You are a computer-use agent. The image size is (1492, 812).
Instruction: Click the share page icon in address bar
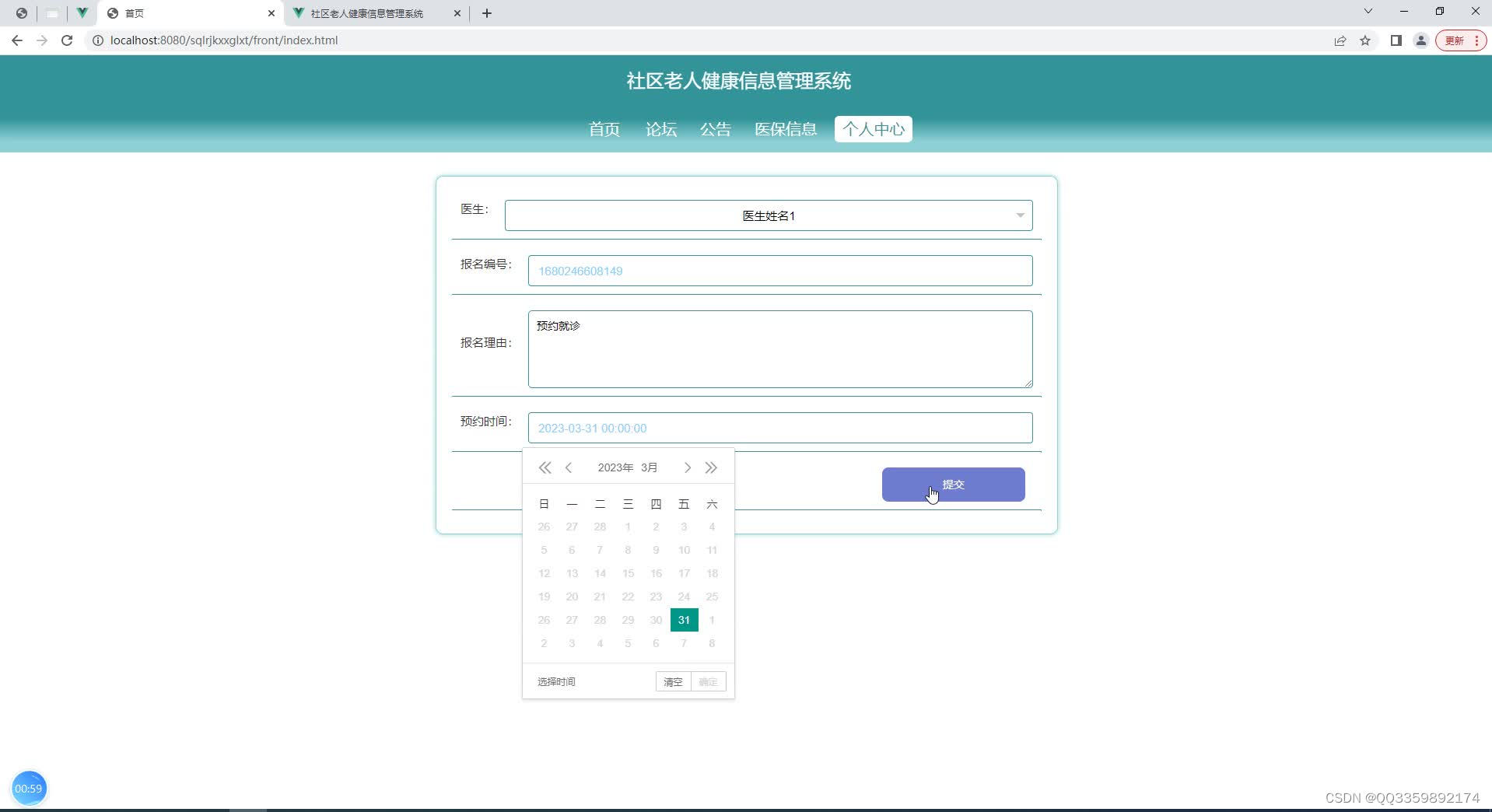pos(1340,40)
